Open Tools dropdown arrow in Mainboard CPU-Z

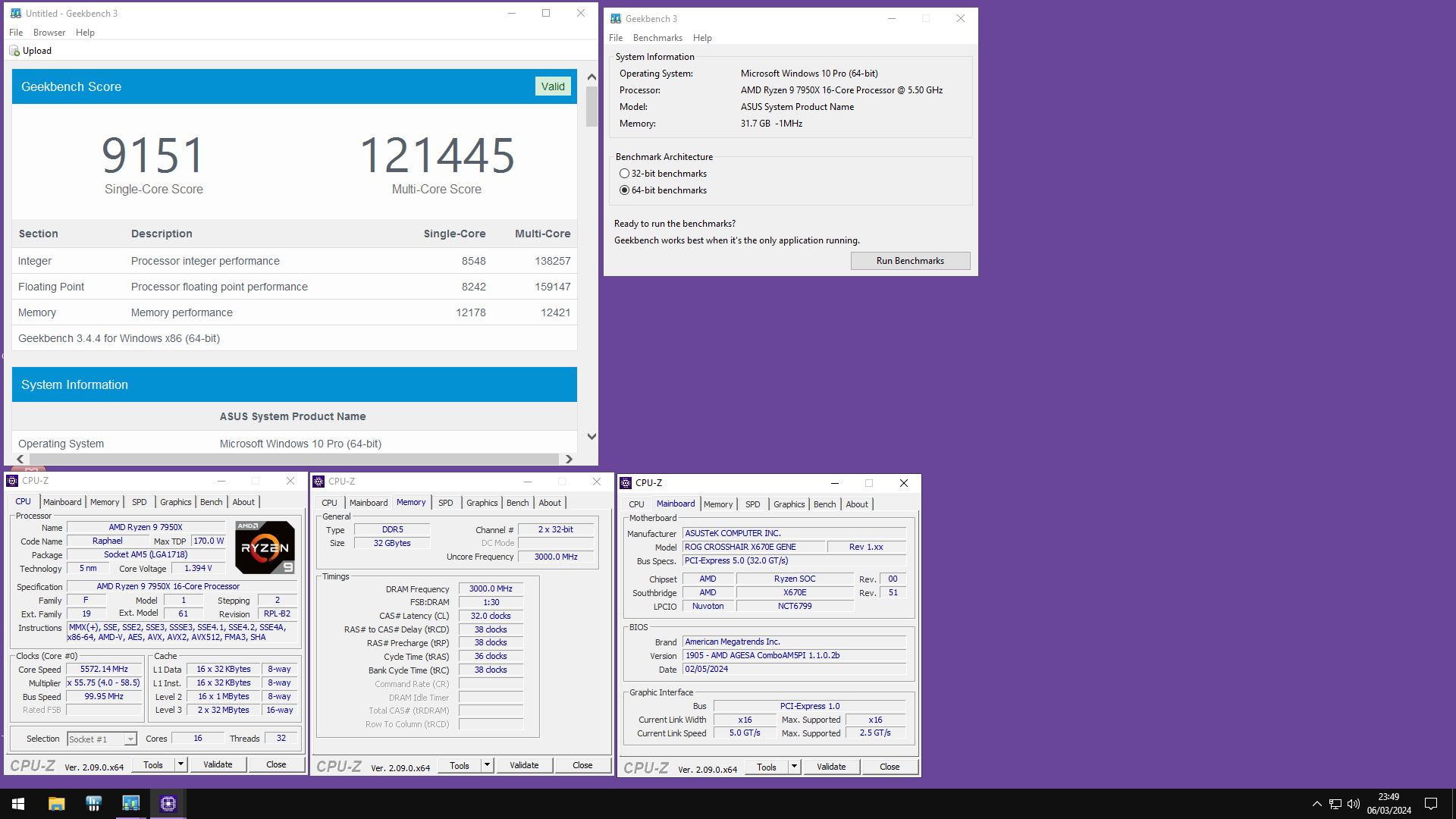(x=794, y=767)
